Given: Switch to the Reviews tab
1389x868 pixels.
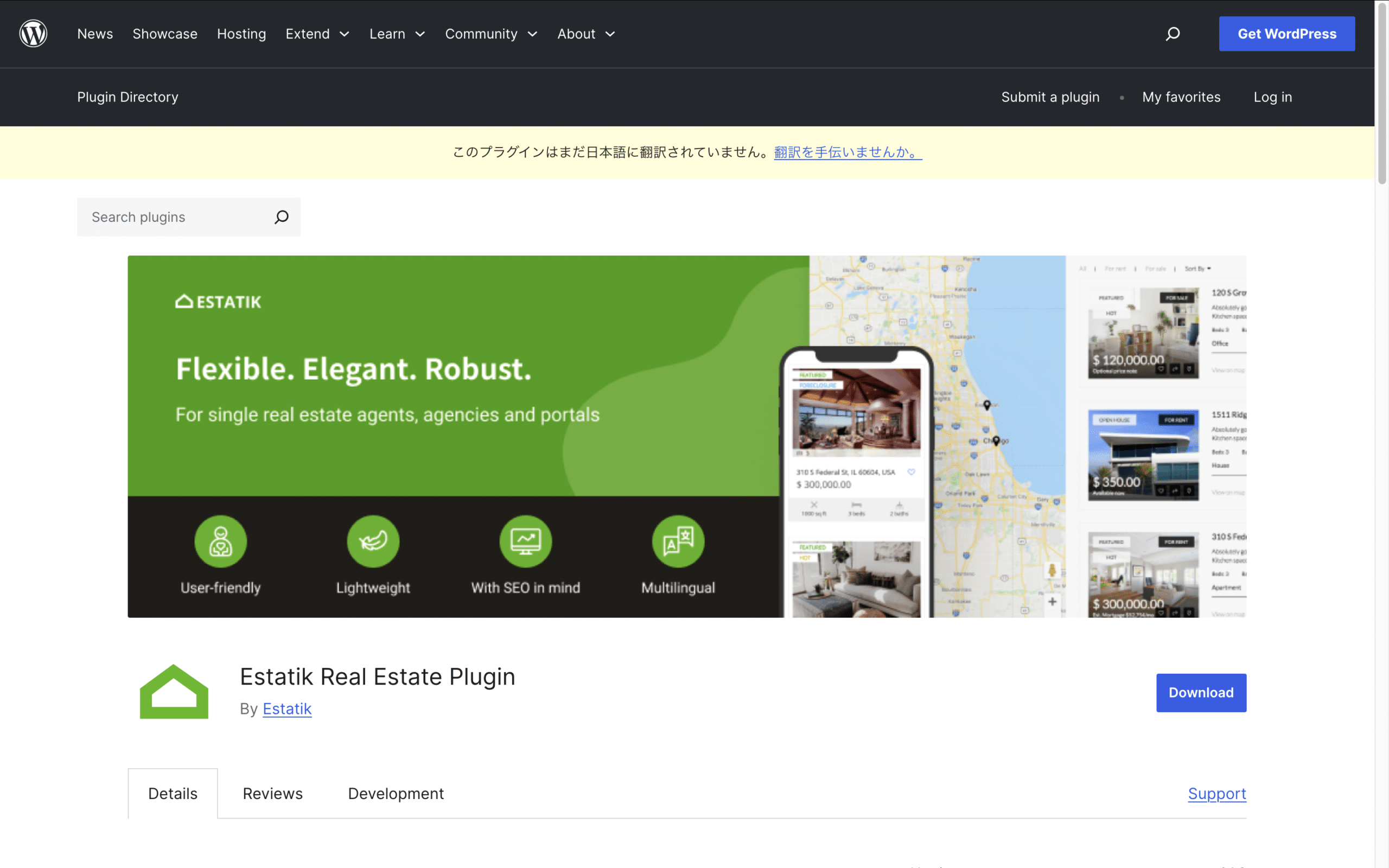Looking at the screenshot, I should point(272,793).
